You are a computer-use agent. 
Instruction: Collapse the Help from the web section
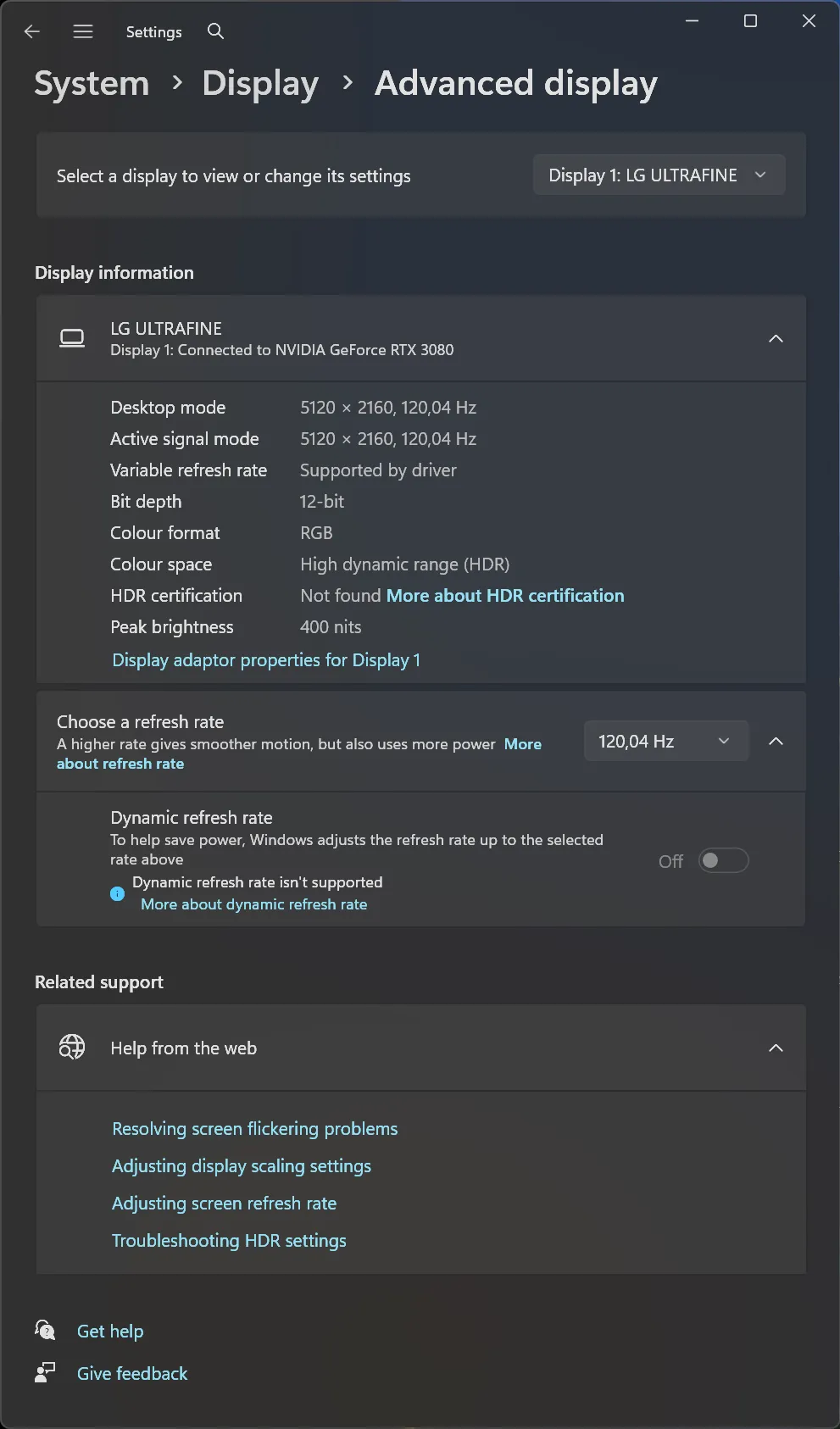(776, 1048)
